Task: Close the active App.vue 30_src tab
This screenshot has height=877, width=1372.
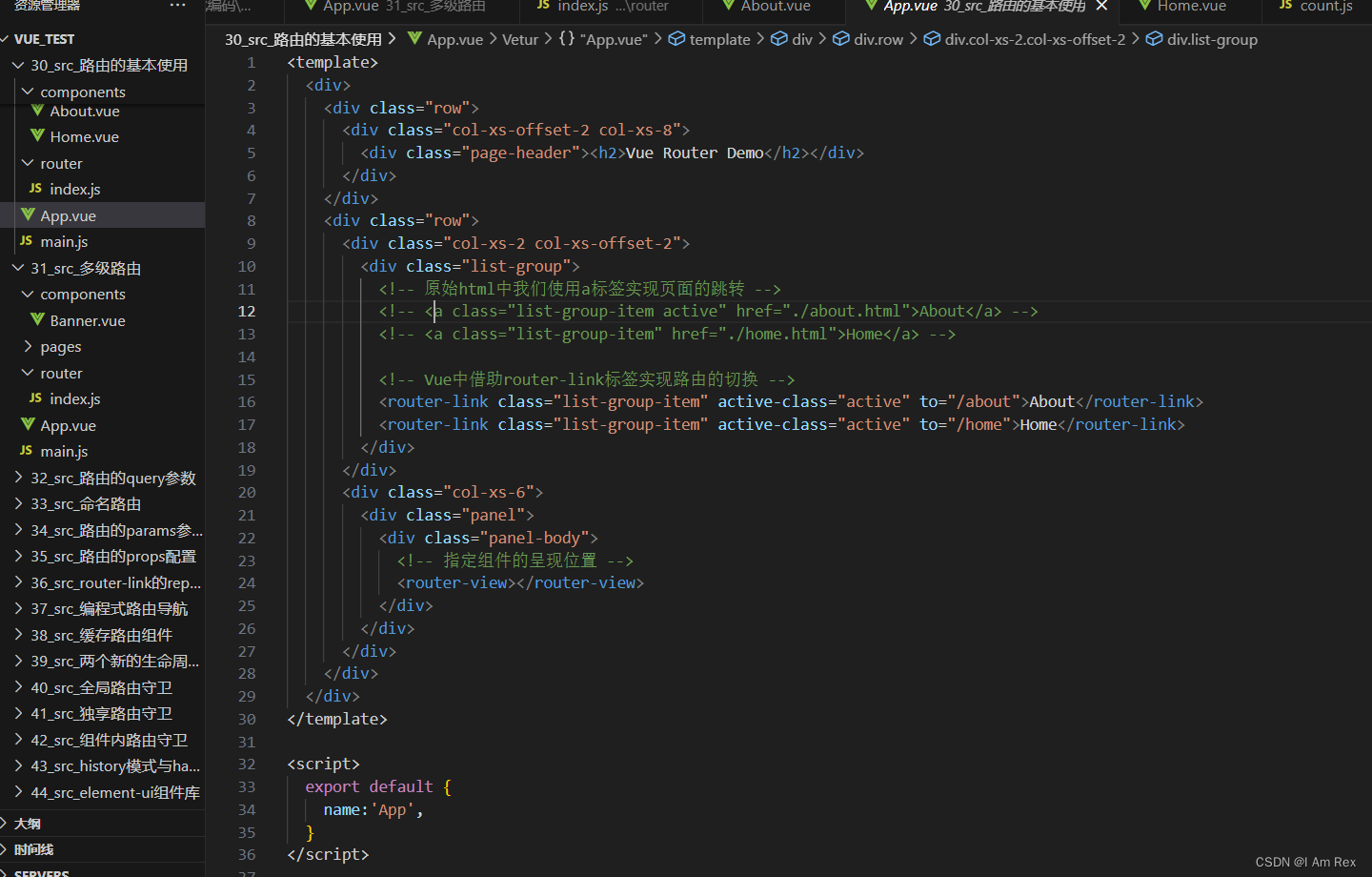Action: [1101, 6]
